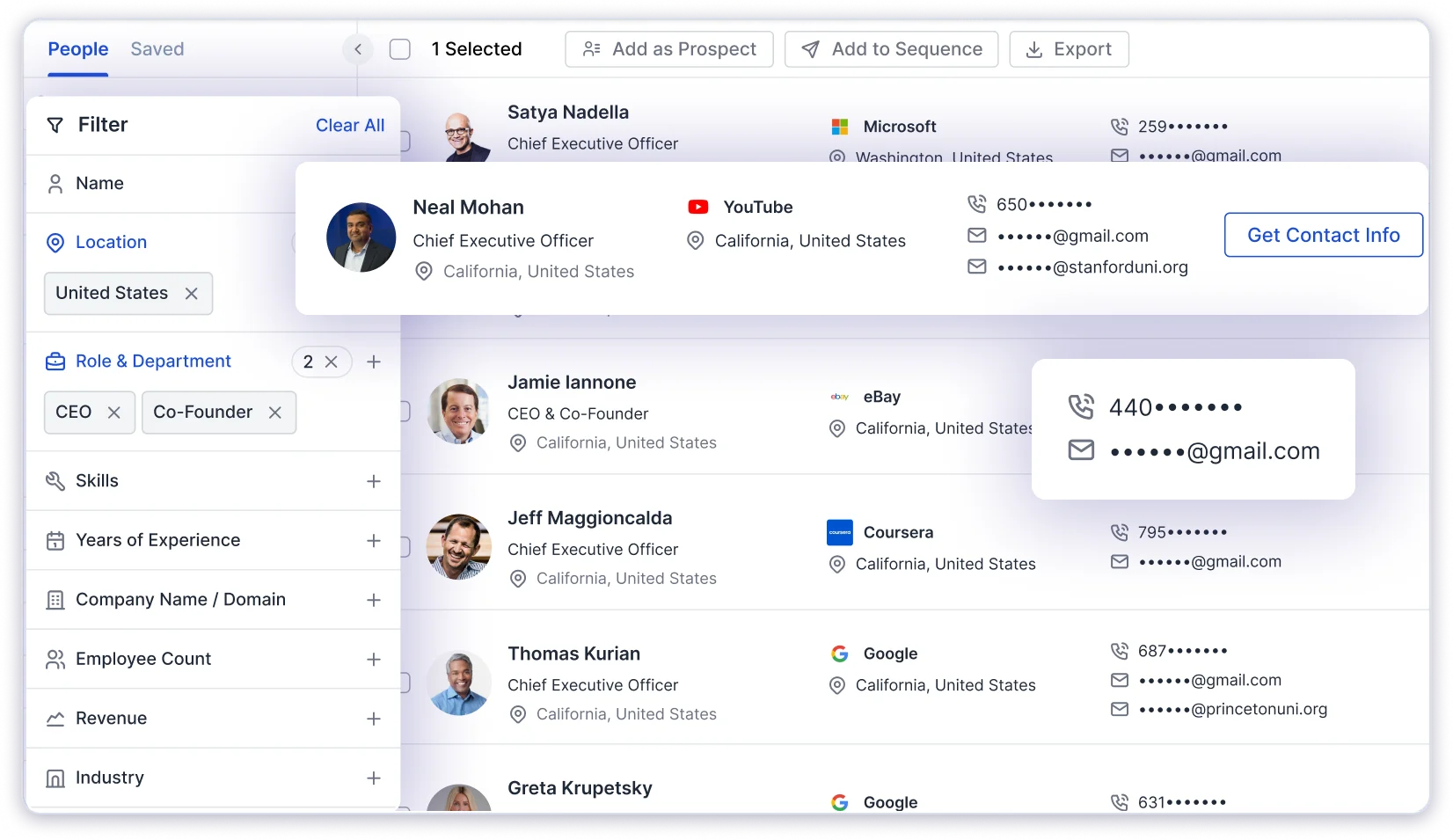Remove the Co-Founder role chip
Image resolution: width=1453 pixels, height=840 pixels.
(275, 413)
